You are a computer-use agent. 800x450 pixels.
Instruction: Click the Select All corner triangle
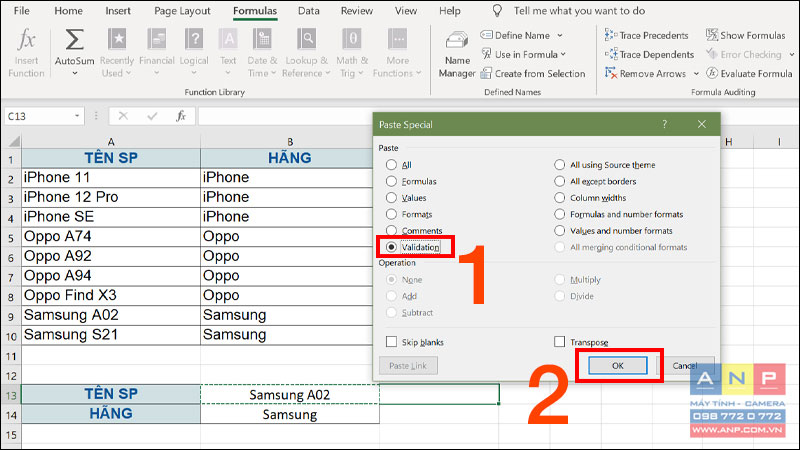(14, 141)
